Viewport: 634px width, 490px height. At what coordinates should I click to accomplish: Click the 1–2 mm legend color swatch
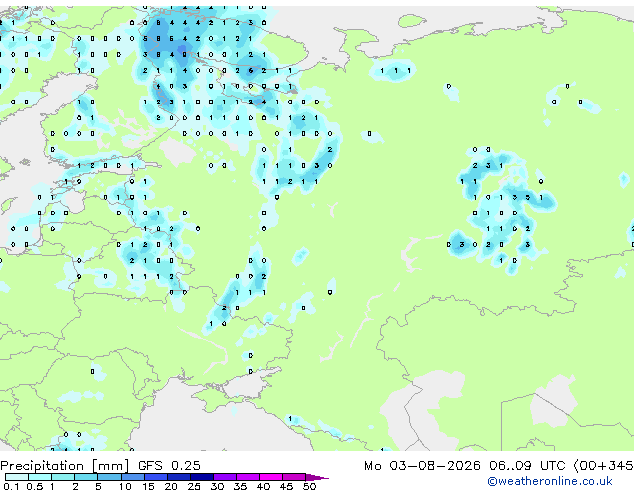click(63, 477)
